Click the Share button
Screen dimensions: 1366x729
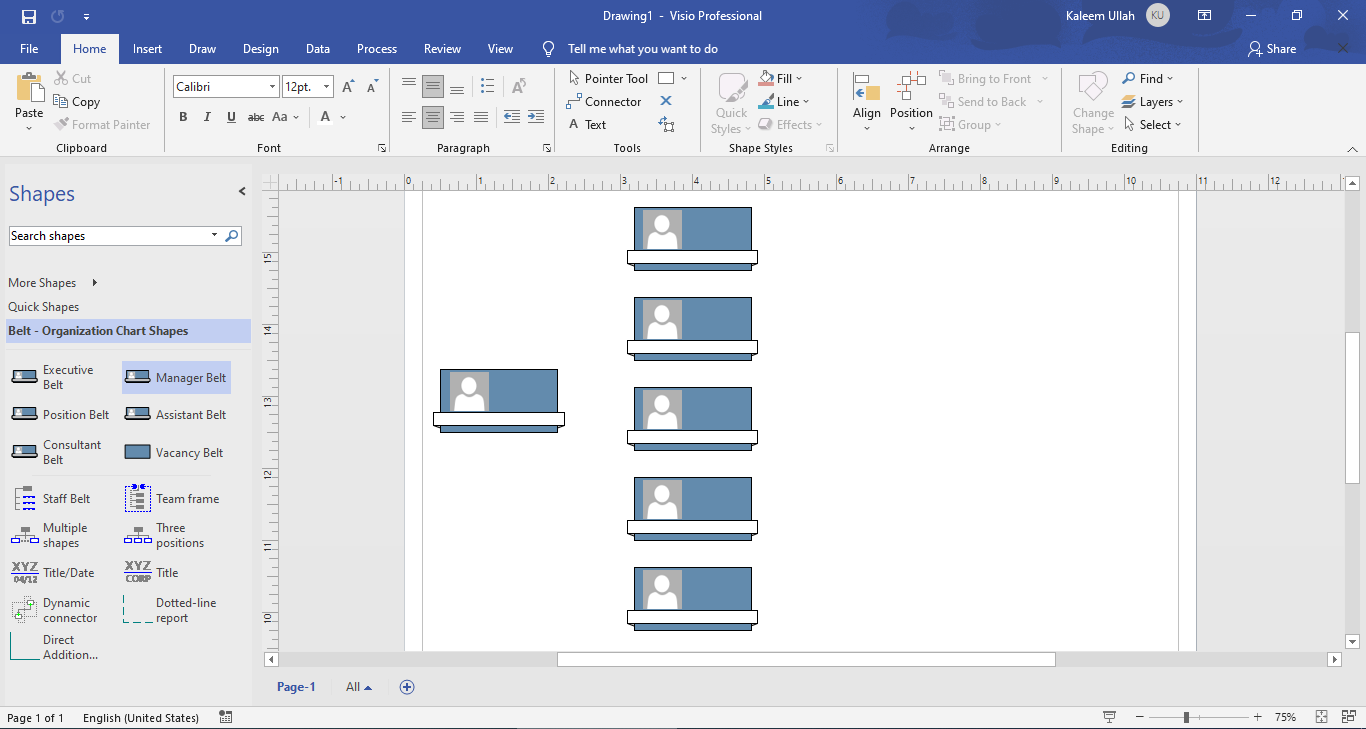click(1271, 48)
